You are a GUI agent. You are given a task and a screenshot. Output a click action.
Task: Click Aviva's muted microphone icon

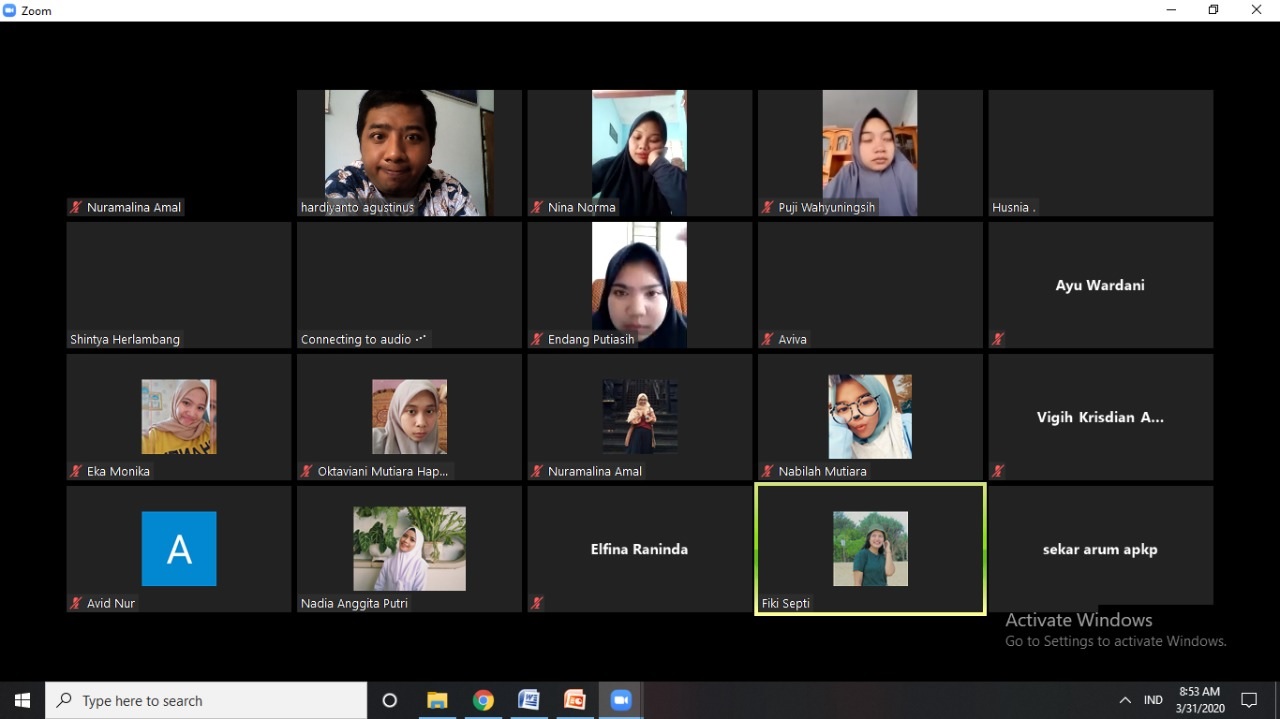tap(768, 339)
